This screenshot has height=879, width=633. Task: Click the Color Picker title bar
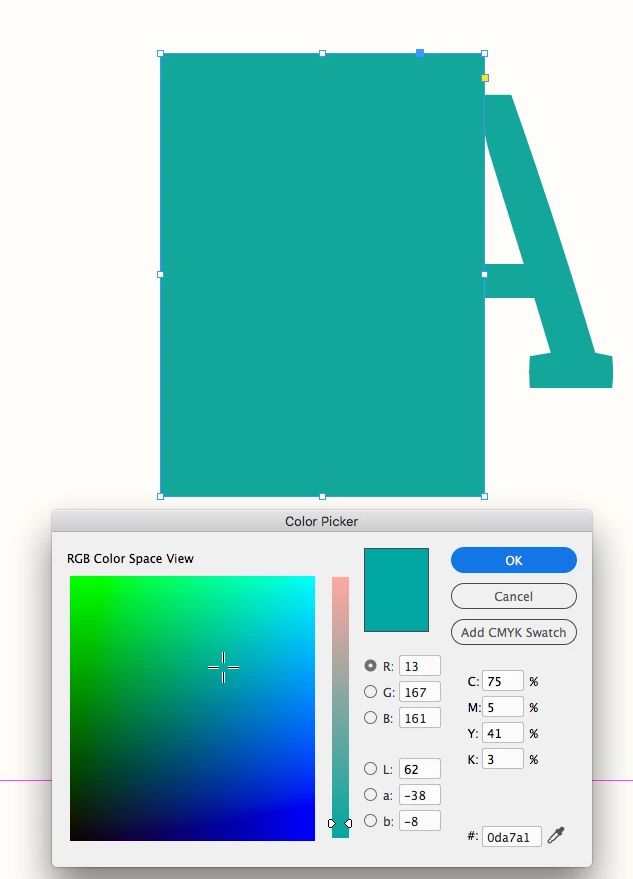pyautogui.click(x=322, y=521)
